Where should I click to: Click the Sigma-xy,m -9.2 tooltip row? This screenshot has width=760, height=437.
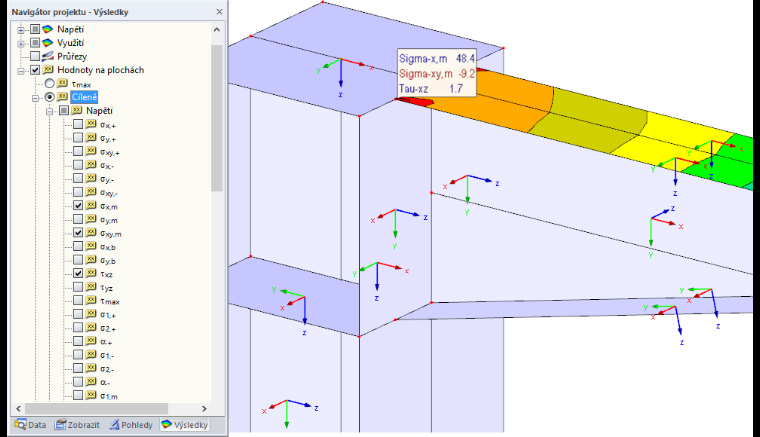(x=437, y=74)
